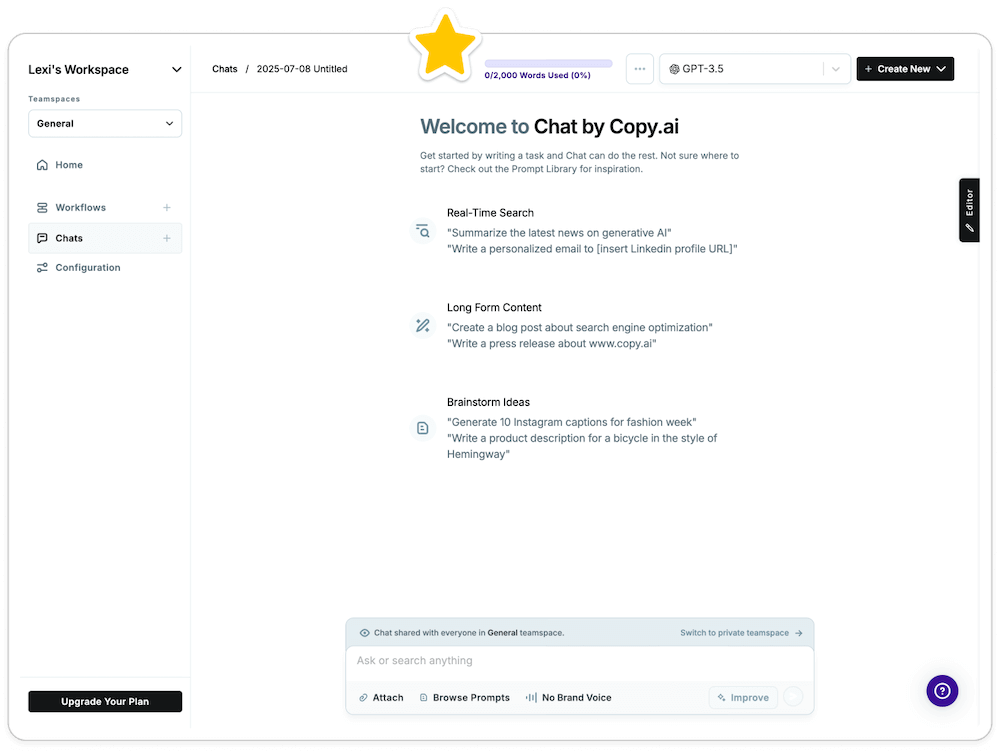This screenshot has width=1000, height=751.
Task: Click the Long Form Content heading
Action: tap(494, 307)
